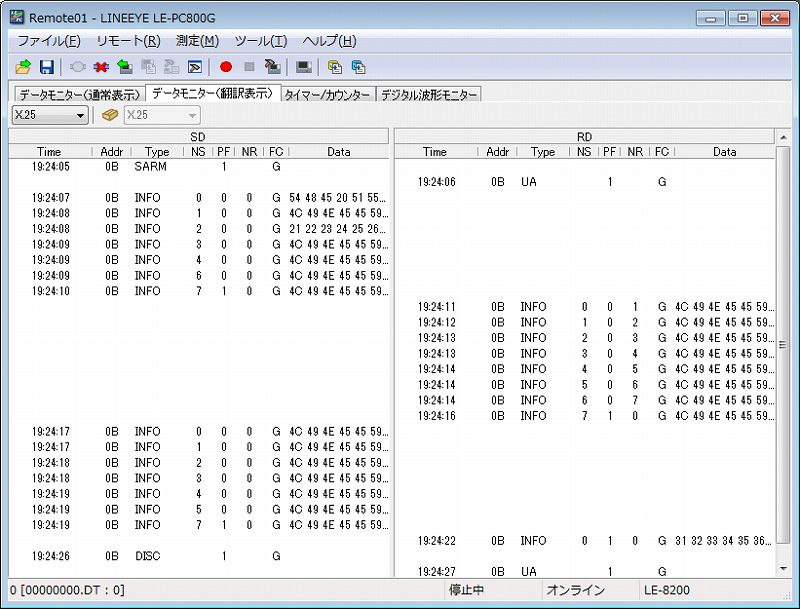Viewport: 800px width, 609px height.
Task: Open the ツール(T) menu
Action: [x=260, y=41]
